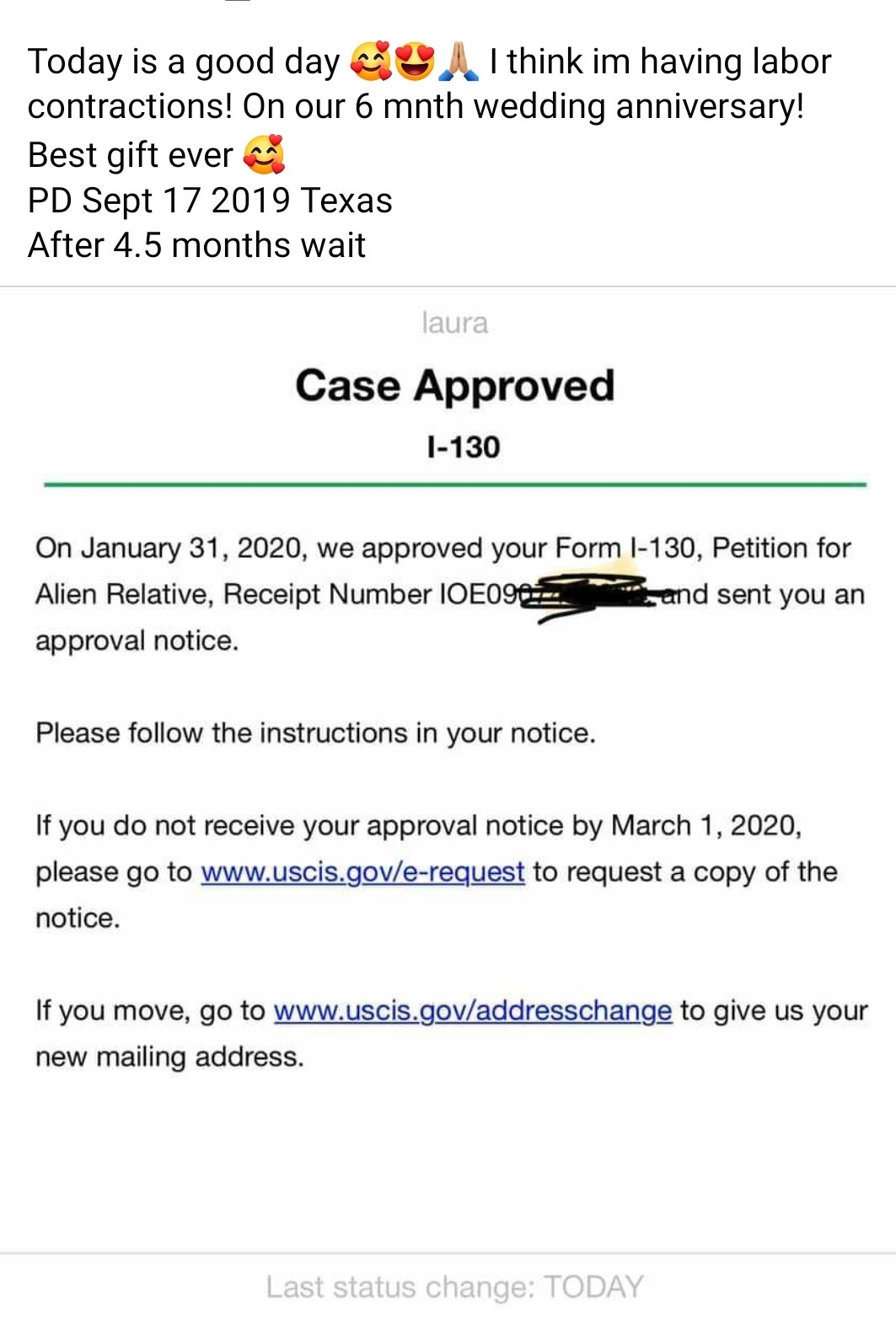Select the 'PD Sept 17 2019 Texas' line
This screenshot has width=896, height=1335.
[210, 201]
